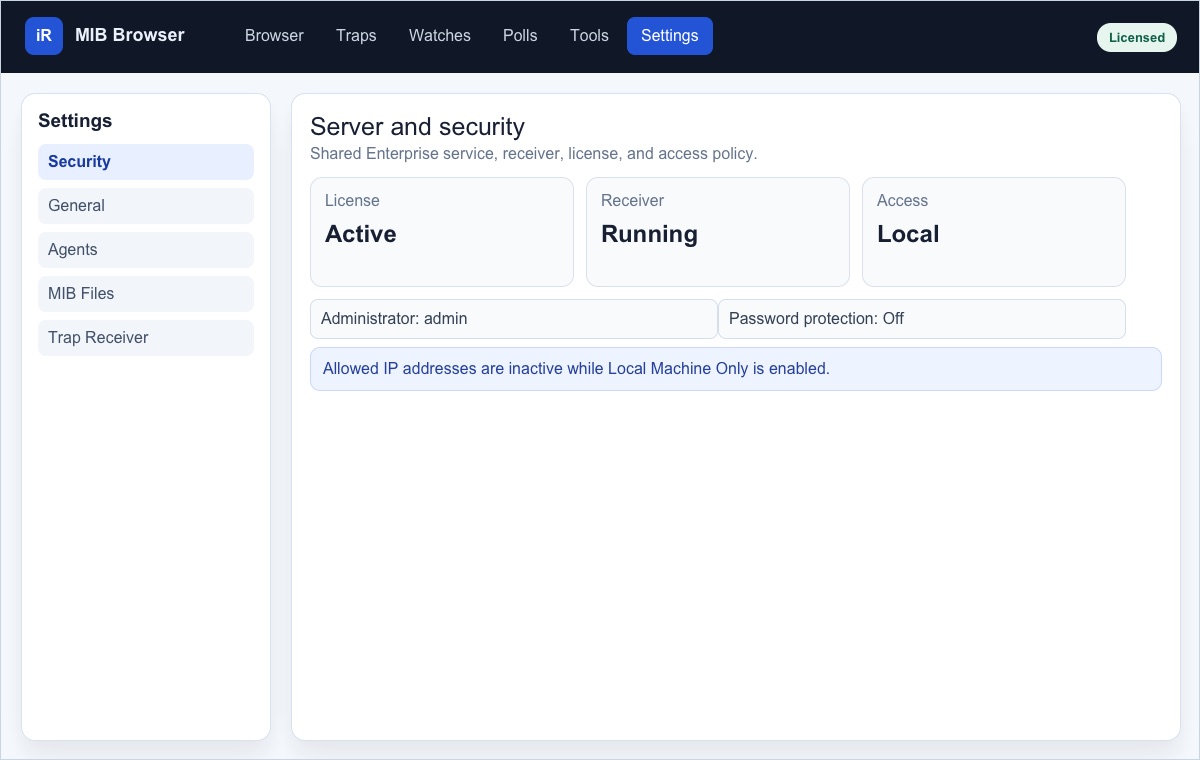Click the Allowed IP addresses inactive notice

pos(736,369)
